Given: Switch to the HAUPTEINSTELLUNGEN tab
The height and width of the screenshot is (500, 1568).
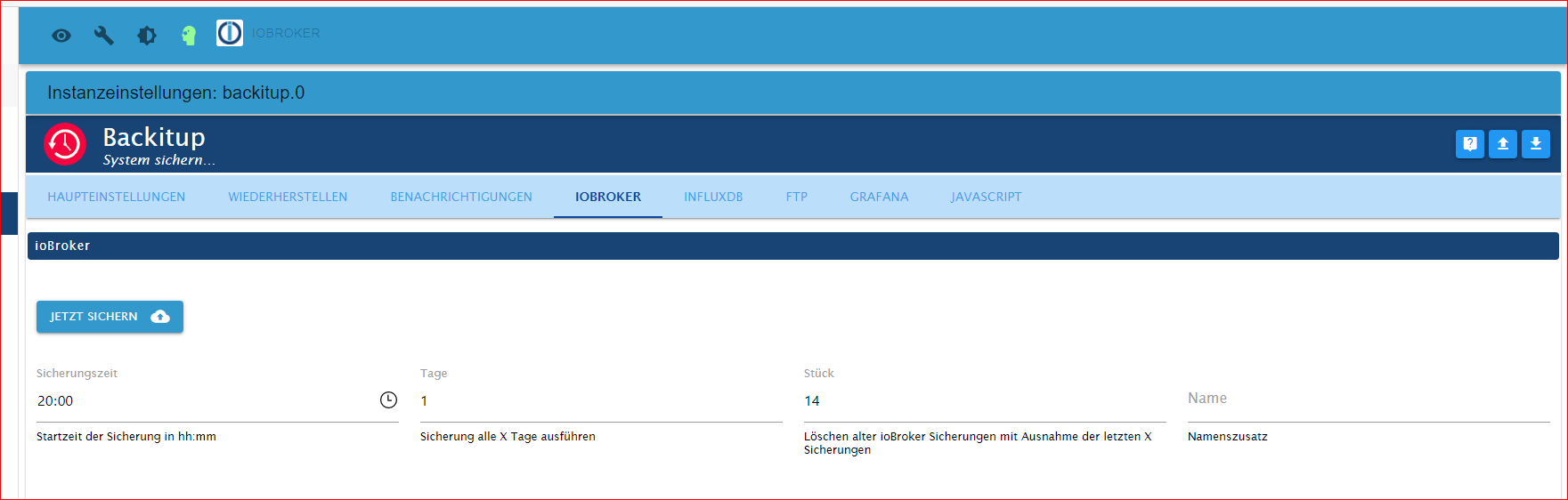Looking at the screenshot, I should 117,197.
